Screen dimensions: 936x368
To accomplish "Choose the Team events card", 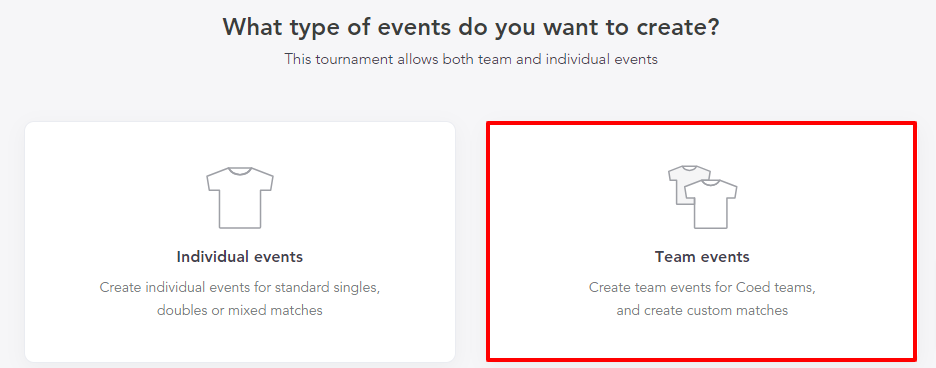I will [x=702, y=241].
